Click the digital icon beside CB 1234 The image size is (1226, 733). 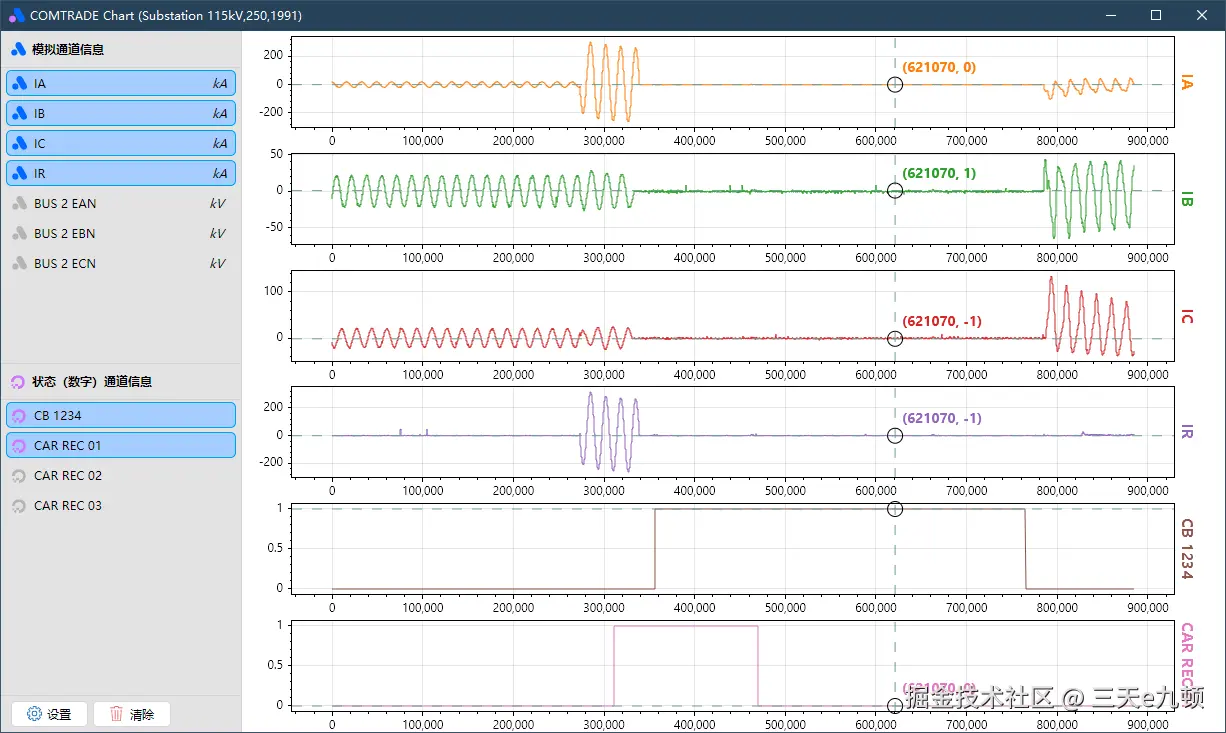pos(18,416)
